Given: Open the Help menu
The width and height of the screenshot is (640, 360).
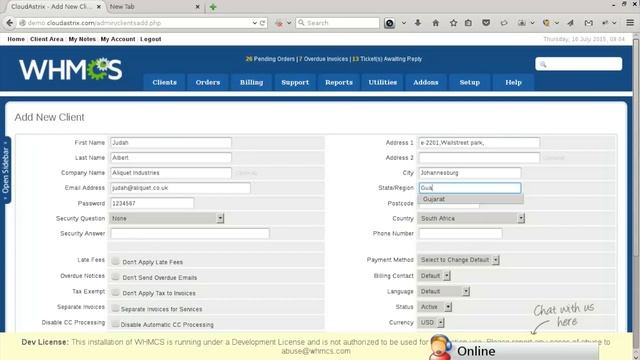Looking at the screenshot, I should click(513, 82).
